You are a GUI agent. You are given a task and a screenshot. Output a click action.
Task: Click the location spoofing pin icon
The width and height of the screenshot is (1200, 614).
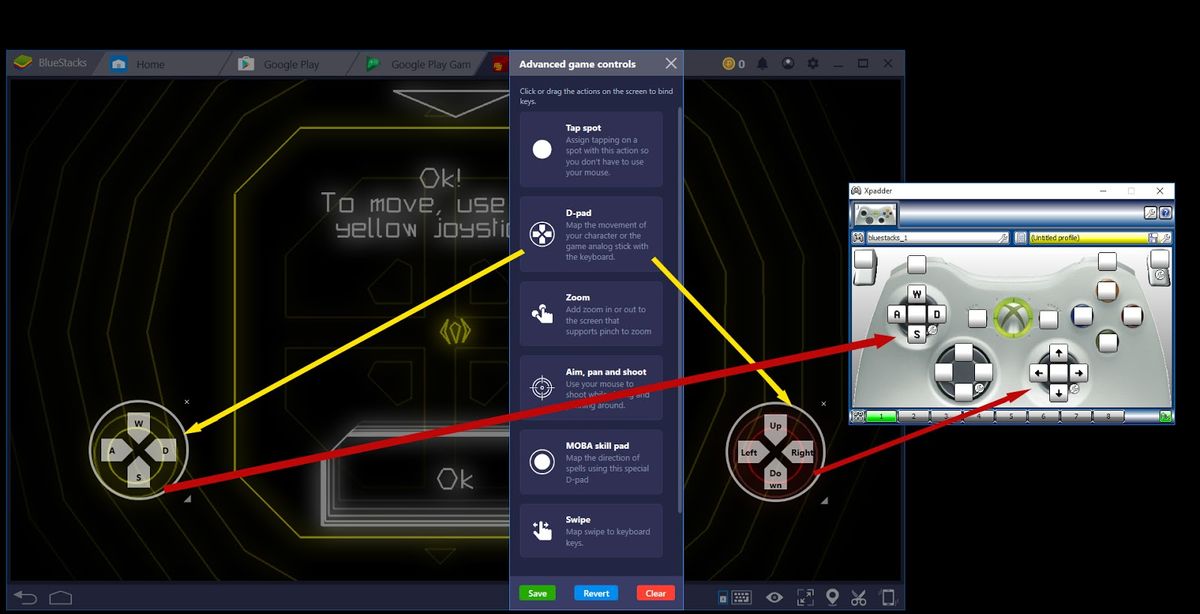833,597
